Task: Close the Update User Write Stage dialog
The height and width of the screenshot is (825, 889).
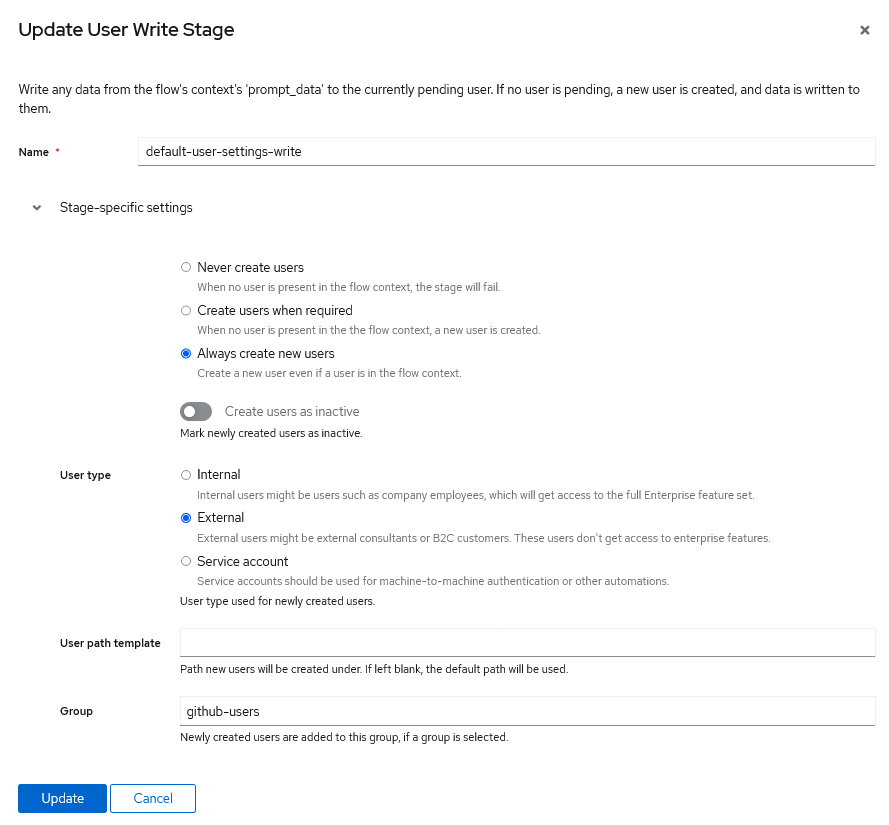Action: pos(864,30)
